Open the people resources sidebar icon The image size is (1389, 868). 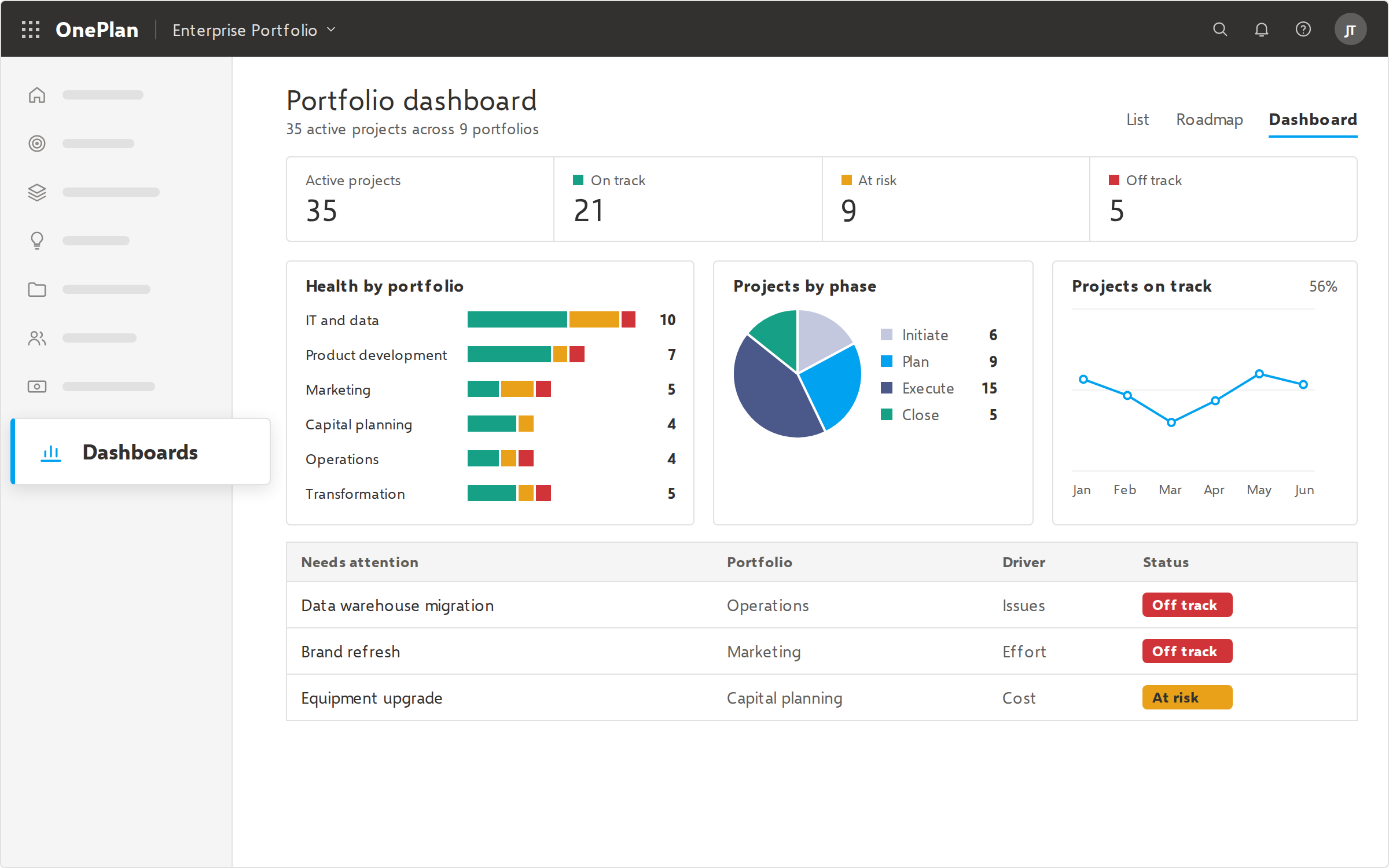coord(37,338)
